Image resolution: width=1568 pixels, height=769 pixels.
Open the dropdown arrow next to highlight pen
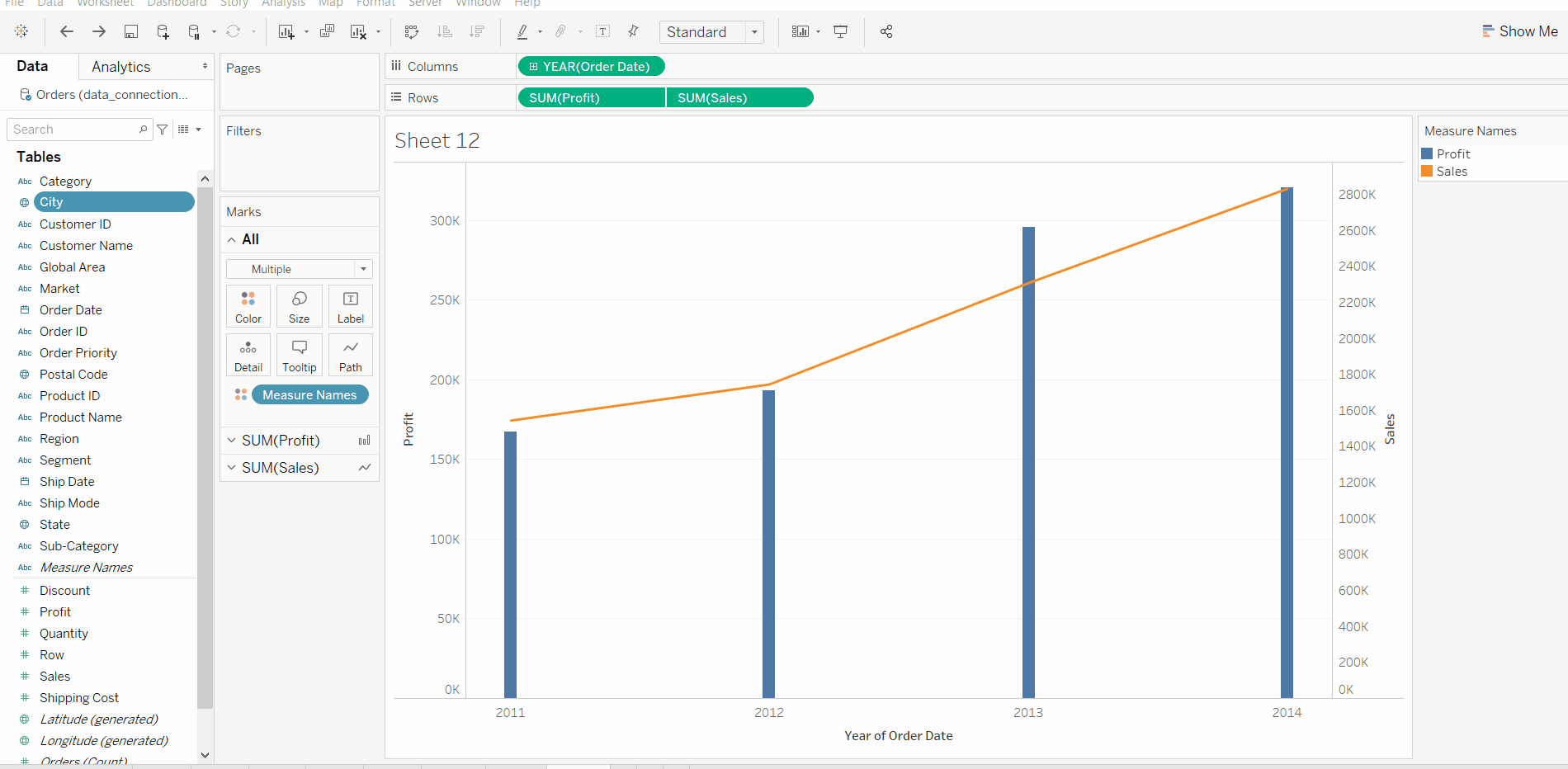[x=540, y=32]
